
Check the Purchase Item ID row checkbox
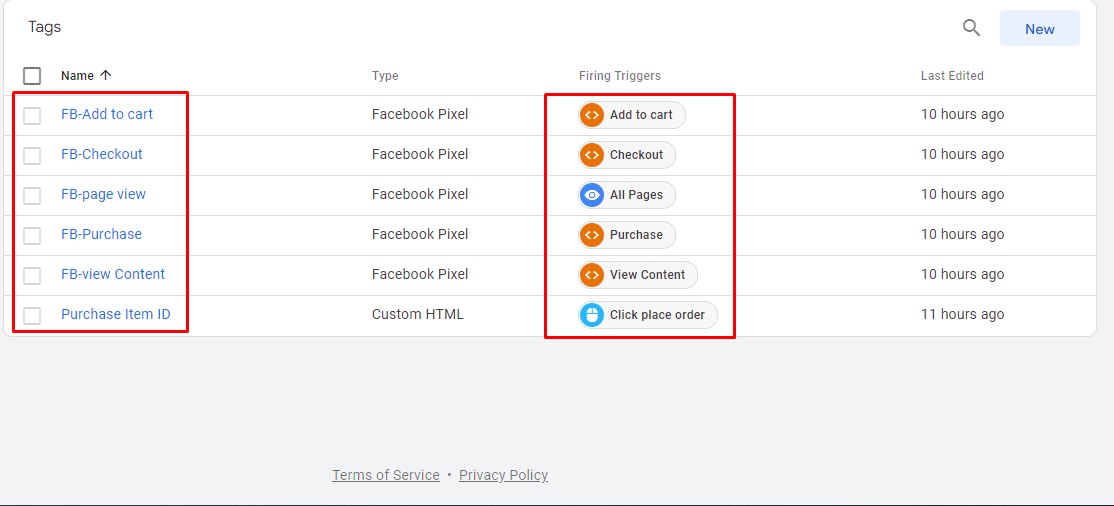(x=32, y=315)
